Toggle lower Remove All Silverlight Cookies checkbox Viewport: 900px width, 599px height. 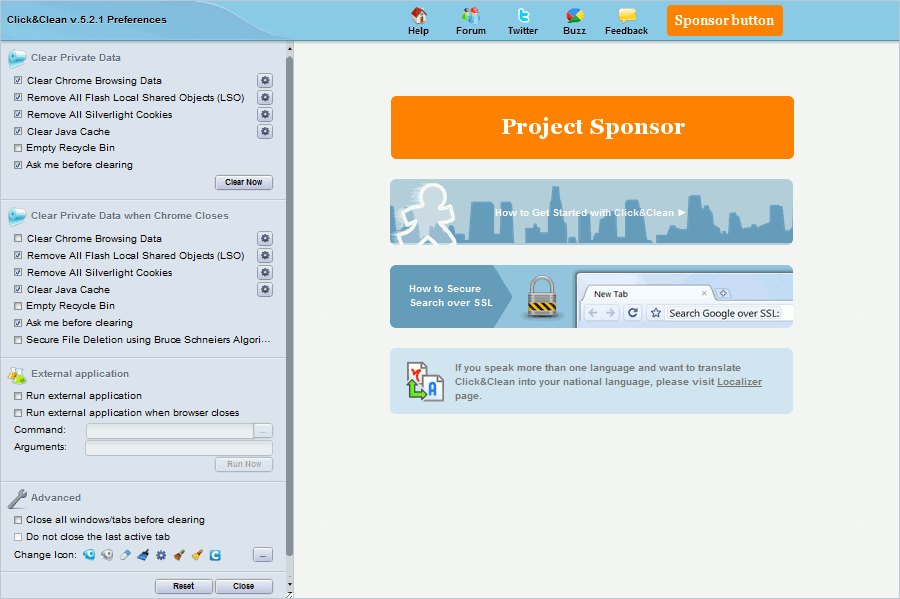pos(18,273)
